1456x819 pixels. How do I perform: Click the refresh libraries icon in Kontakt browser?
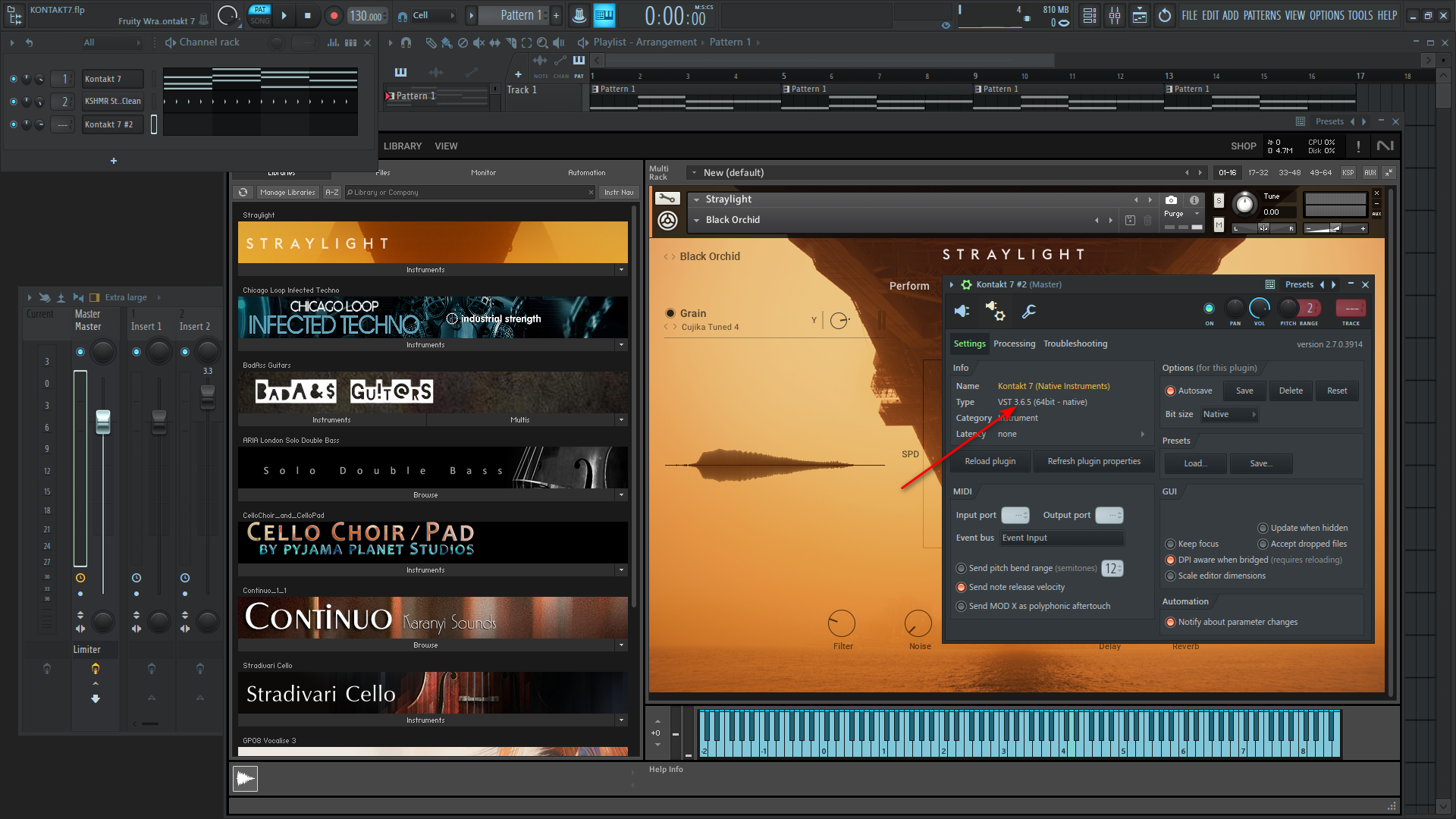tap(243, 193)
